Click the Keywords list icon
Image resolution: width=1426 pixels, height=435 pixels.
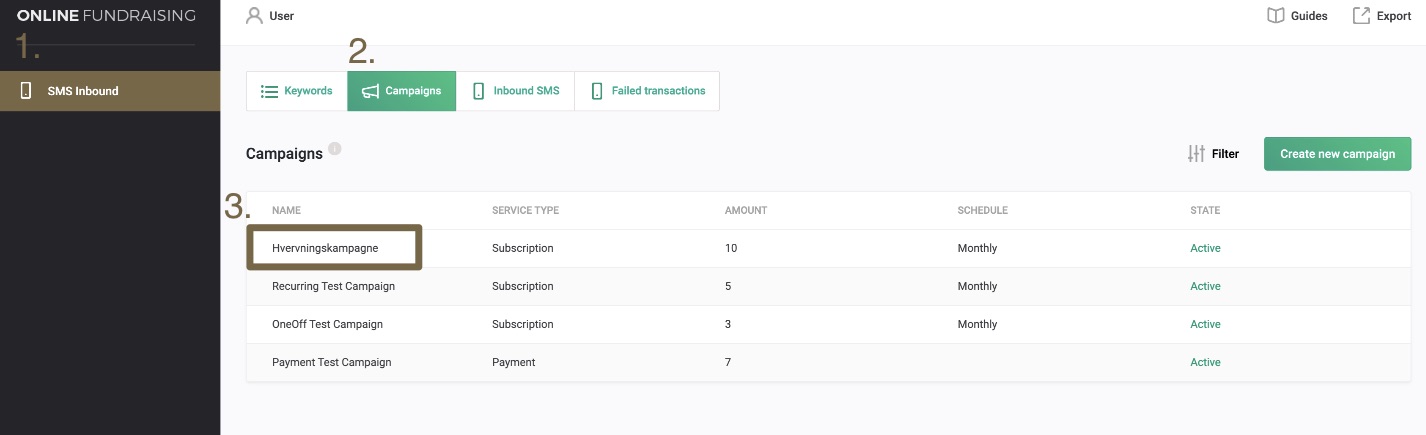coord(269,91)
